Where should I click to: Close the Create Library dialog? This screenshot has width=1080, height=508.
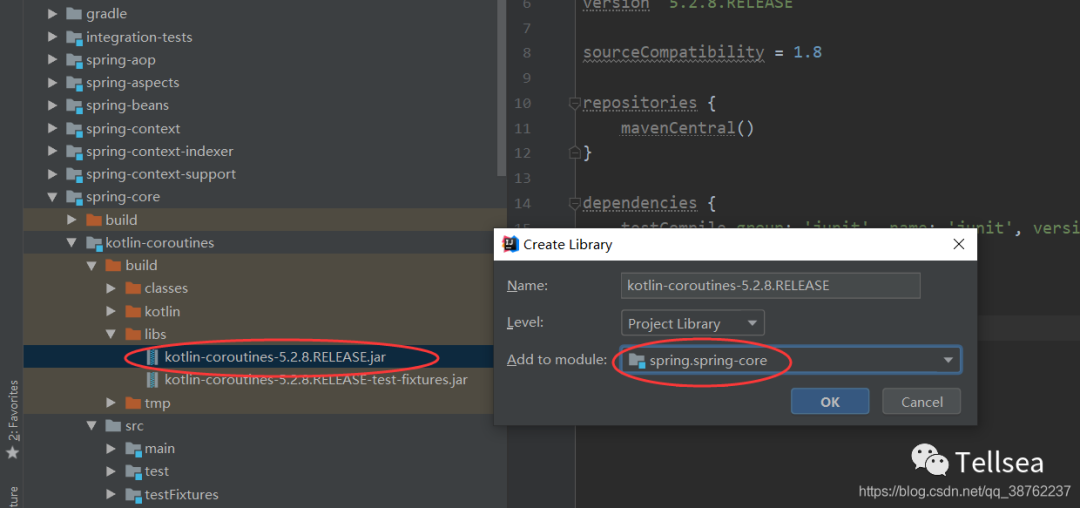pos(958,244)
